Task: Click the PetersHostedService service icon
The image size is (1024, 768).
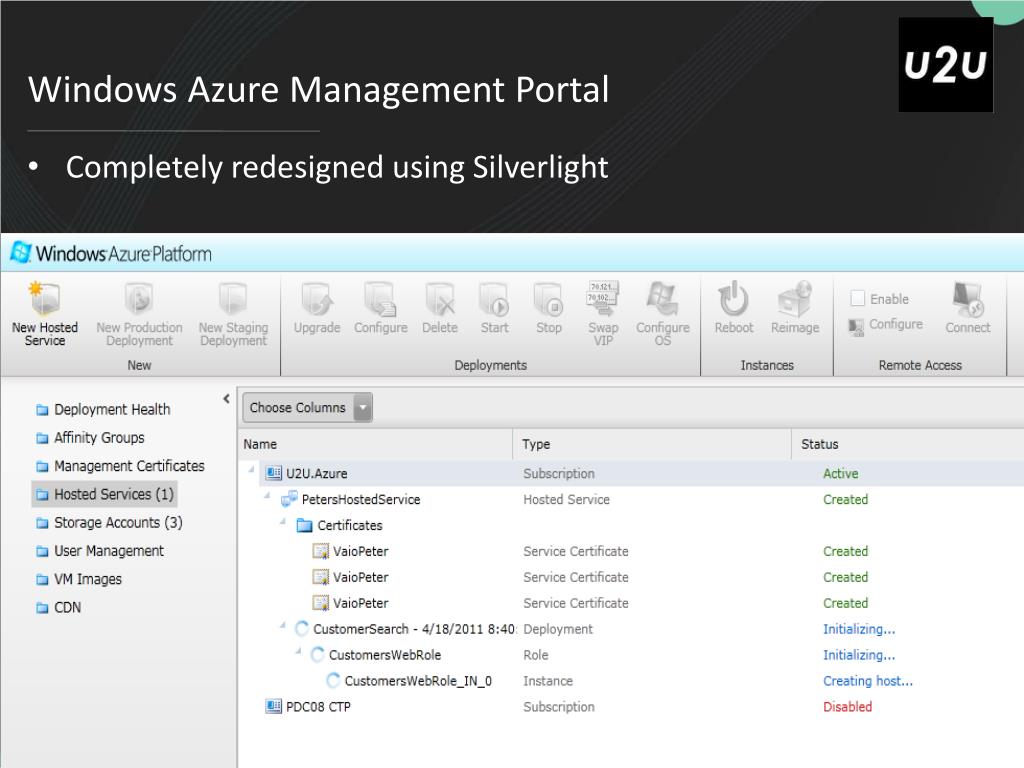Action: coord(289,499)
